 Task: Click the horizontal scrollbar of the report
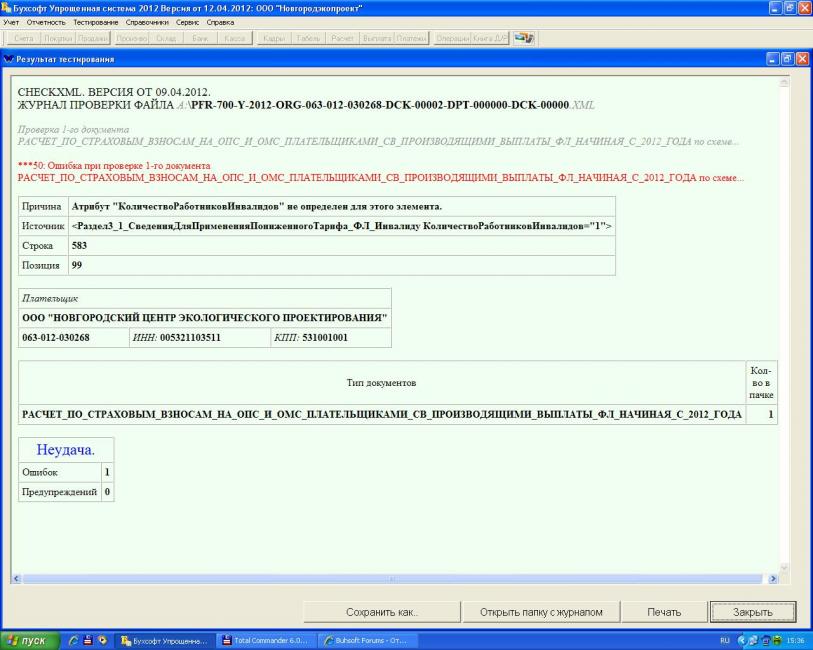point(390,579)
